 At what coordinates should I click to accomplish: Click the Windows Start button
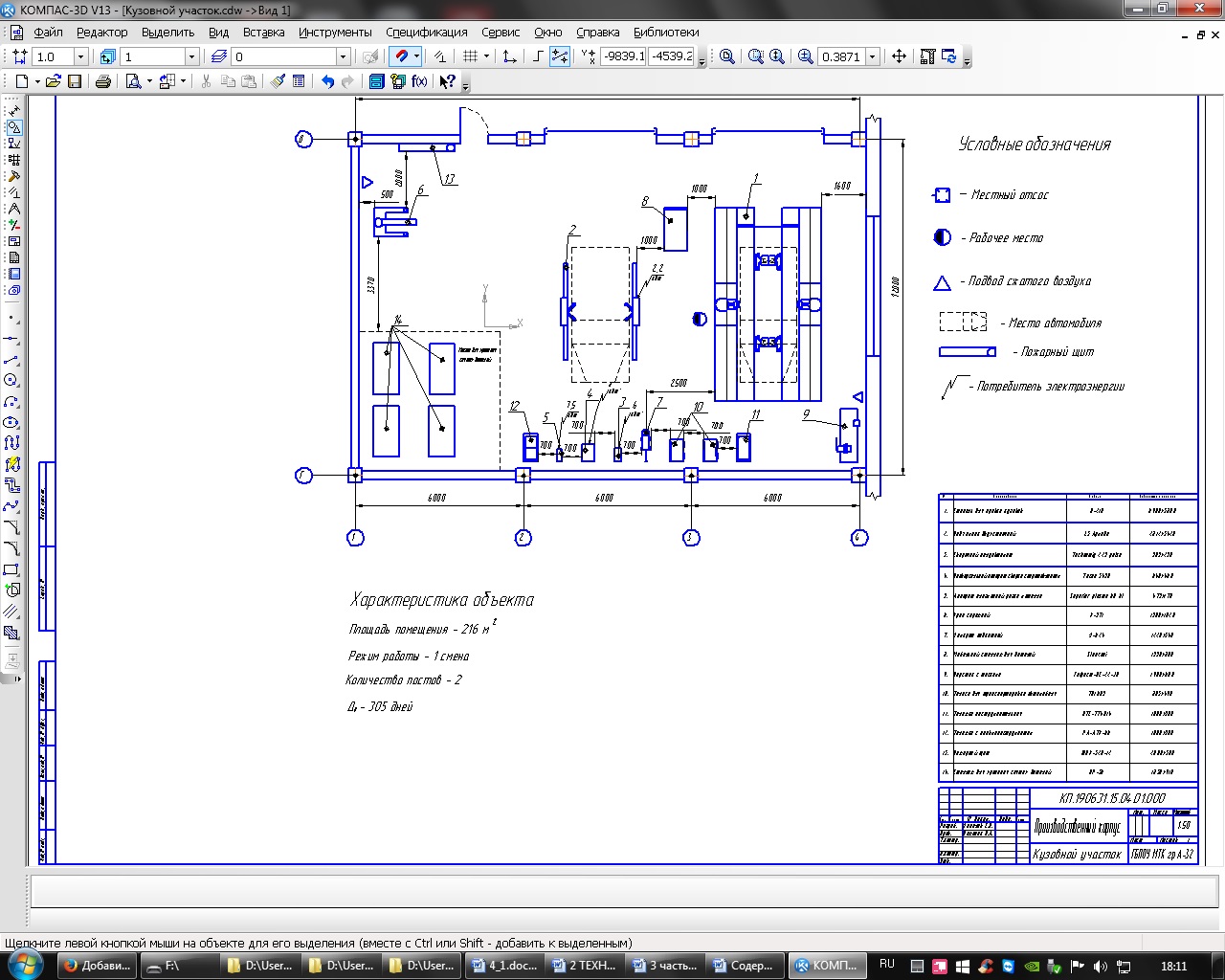pyautogui.click(x=26, y=965)
